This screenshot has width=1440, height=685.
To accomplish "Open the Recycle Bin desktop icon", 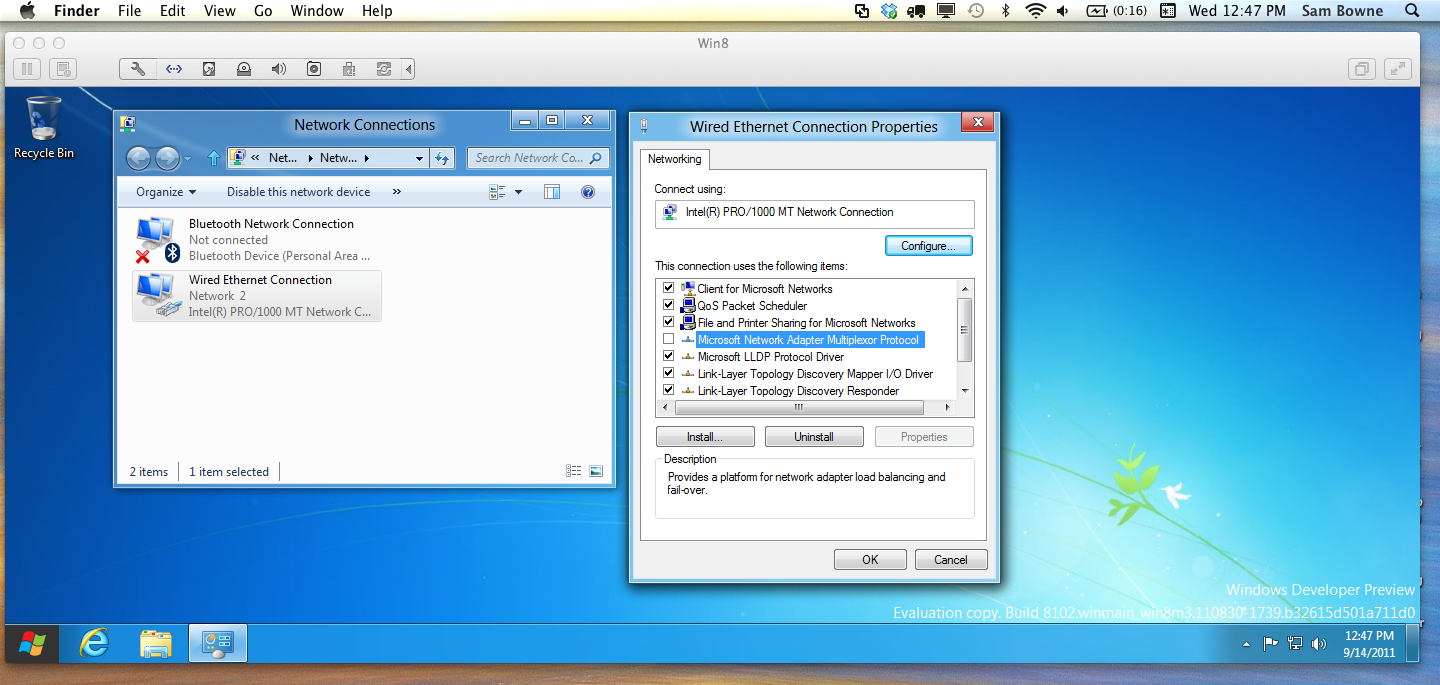I will 43,127.
